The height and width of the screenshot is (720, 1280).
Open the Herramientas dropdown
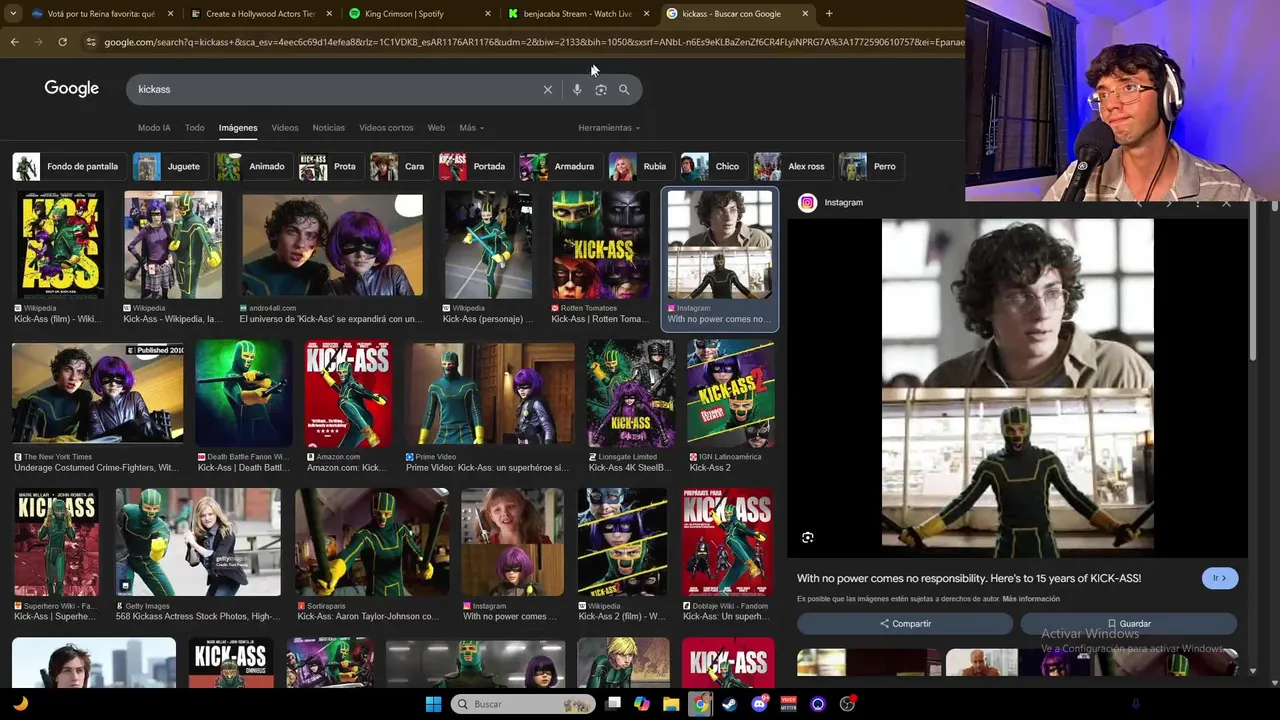click(609, 128)
